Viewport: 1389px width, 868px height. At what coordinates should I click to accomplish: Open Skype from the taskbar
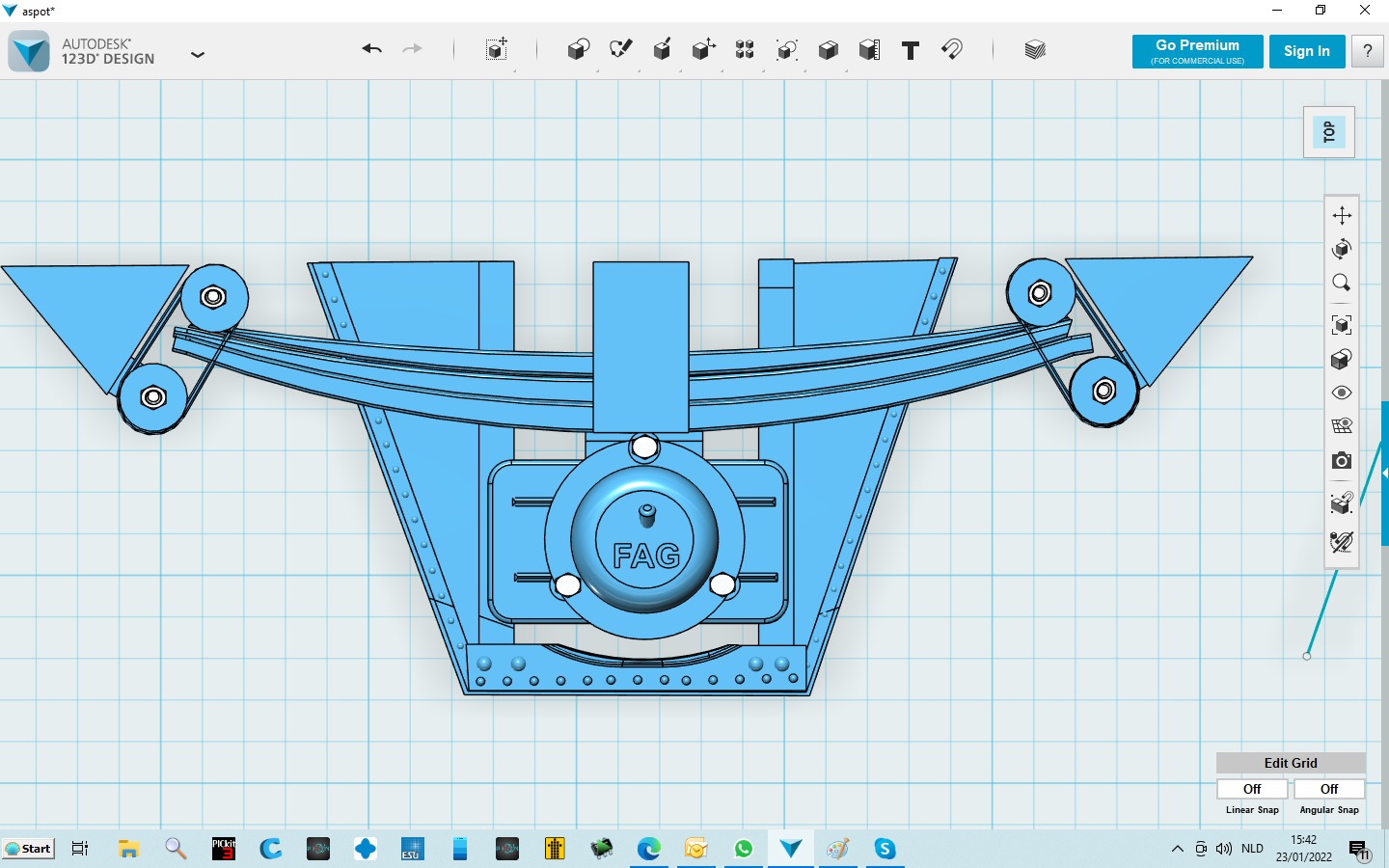[x=885, y=849]
